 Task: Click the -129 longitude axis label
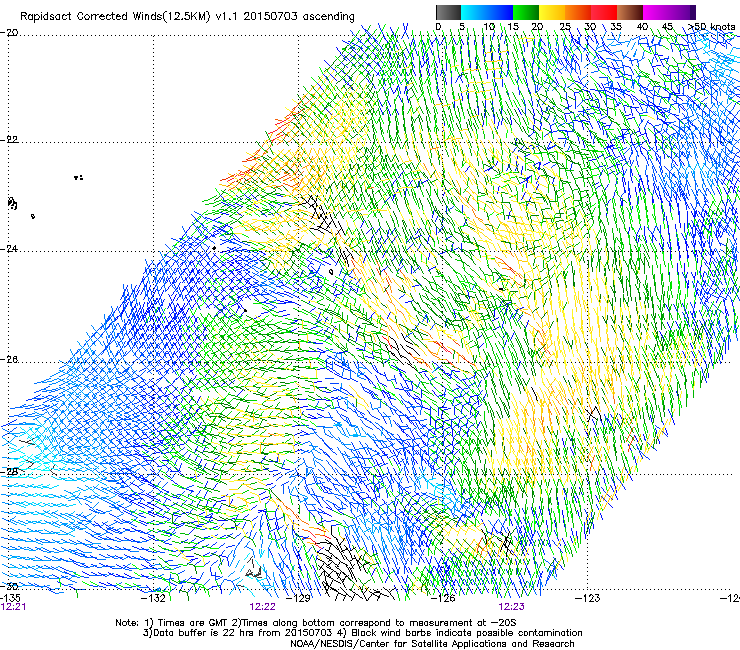[x=298, y=599]
